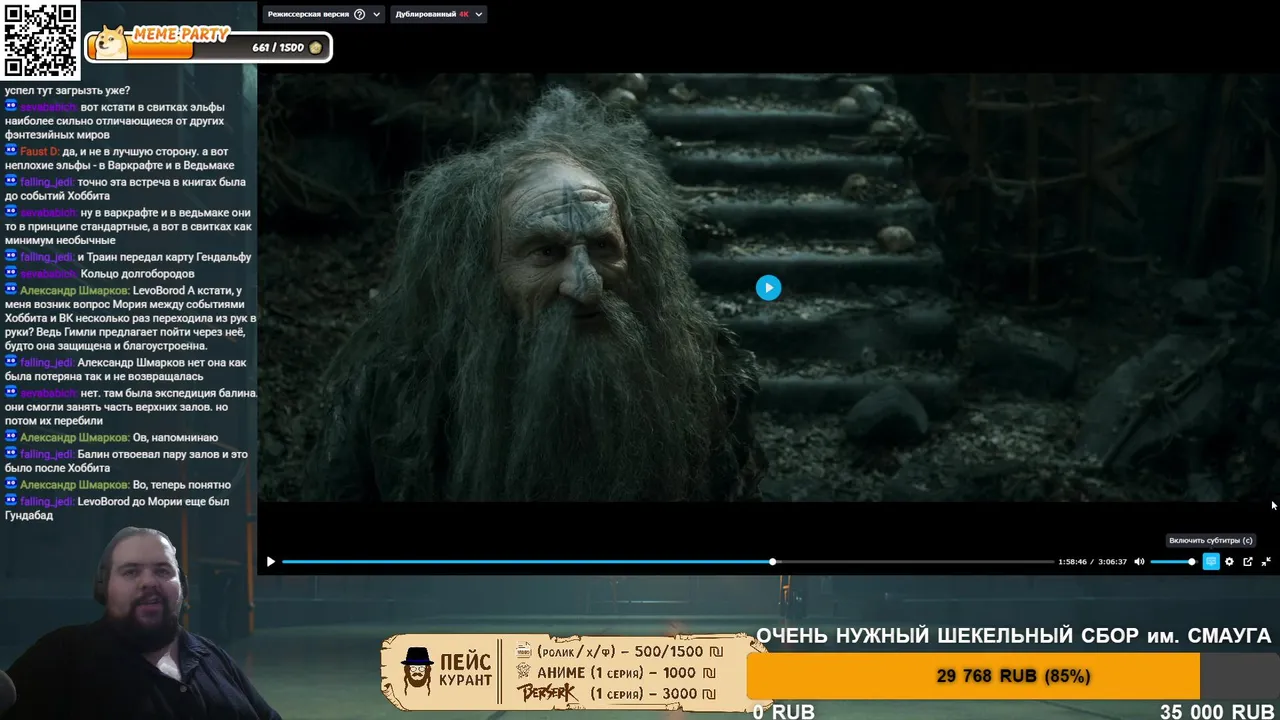Open player settings gear
The width and height of the screenshot is (1280, 720).
1229,562
